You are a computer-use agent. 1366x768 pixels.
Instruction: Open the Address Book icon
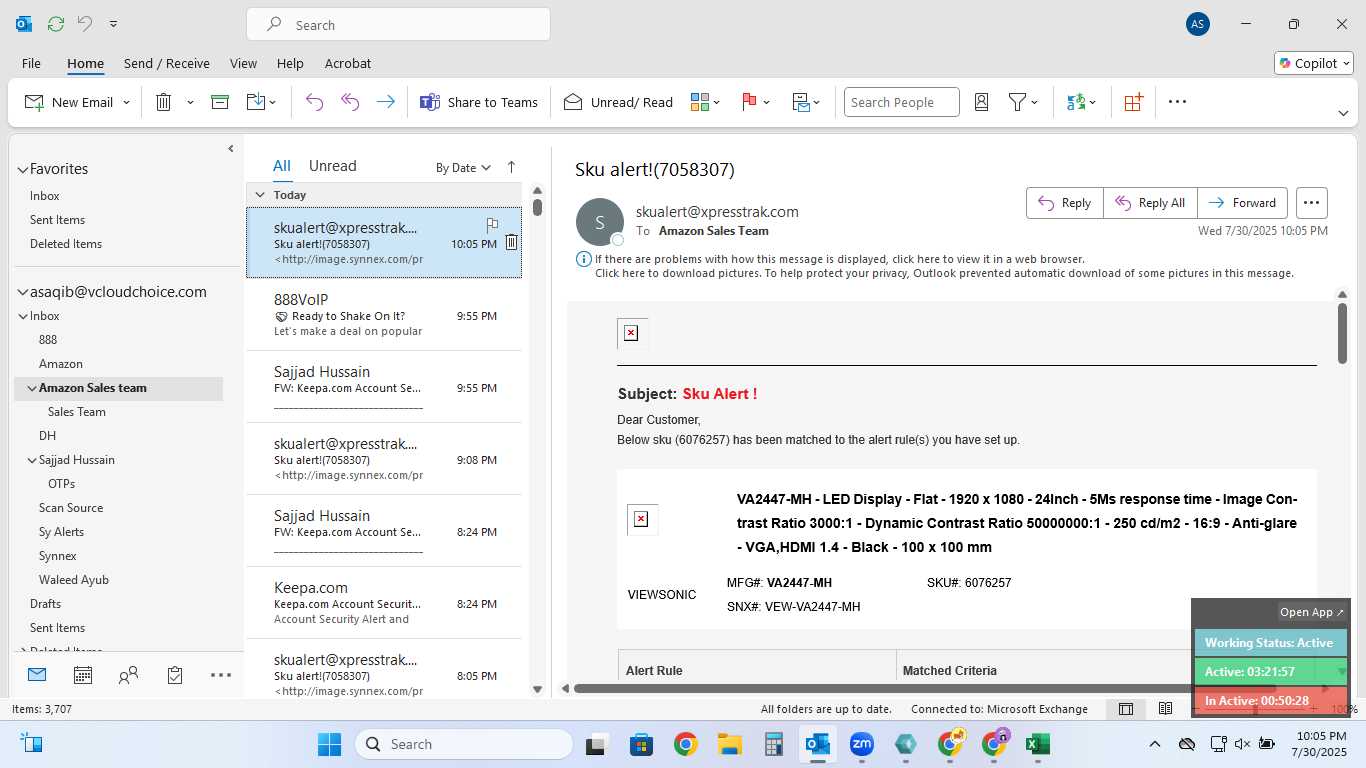(981, 102)
